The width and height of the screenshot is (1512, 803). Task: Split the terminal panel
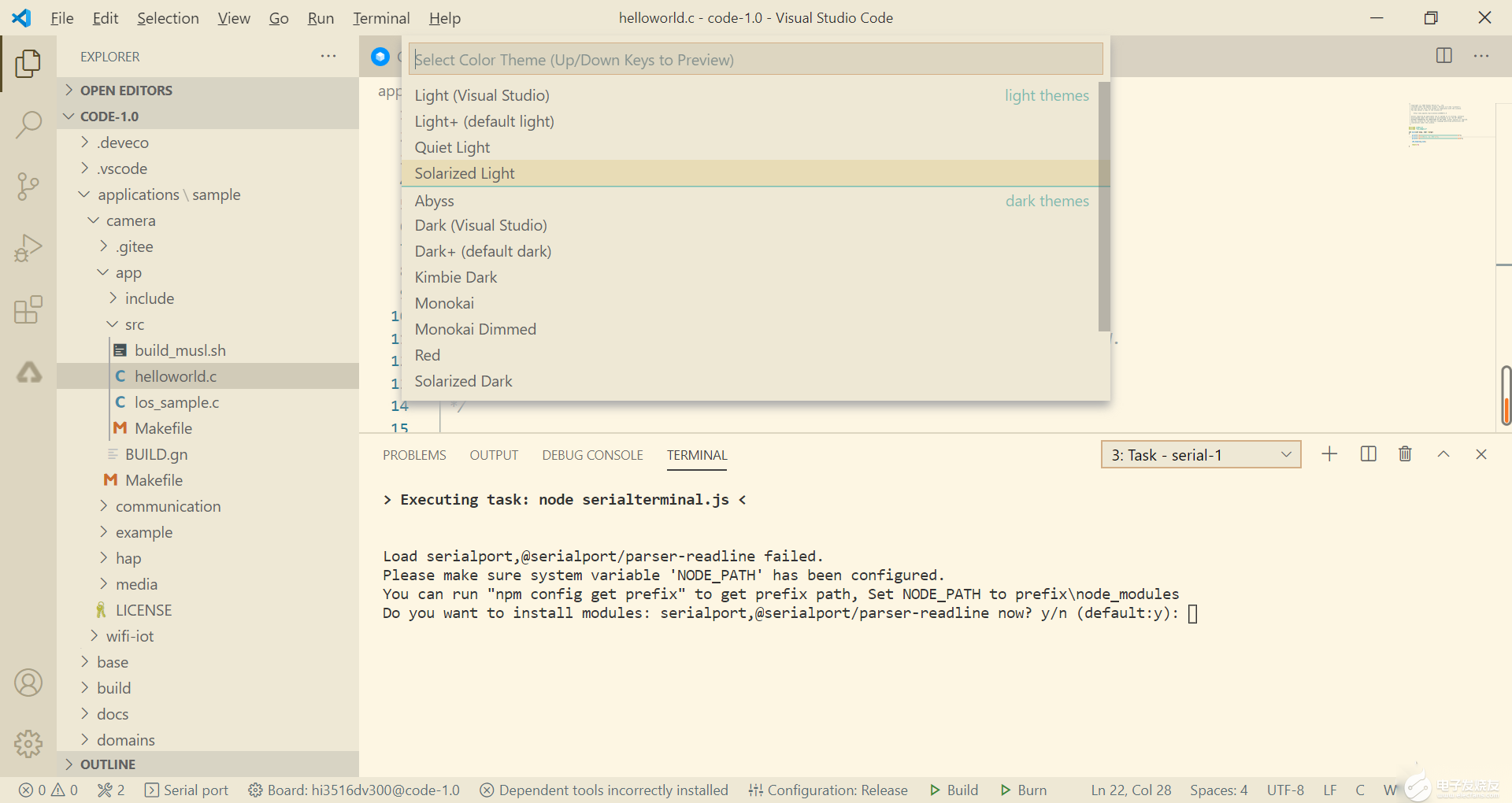coord(1368,454)
